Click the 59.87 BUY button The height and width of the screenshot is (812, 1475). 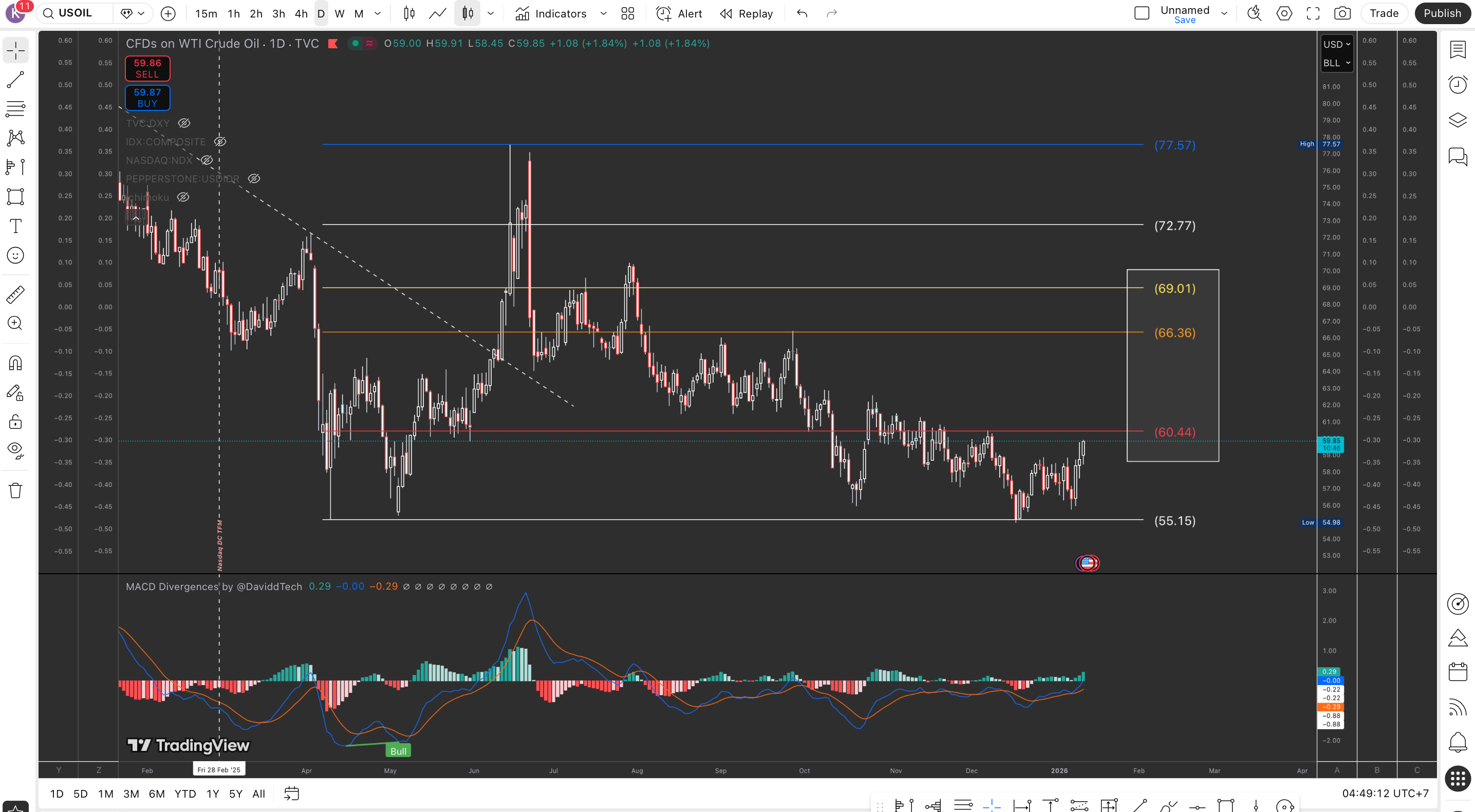147,97
